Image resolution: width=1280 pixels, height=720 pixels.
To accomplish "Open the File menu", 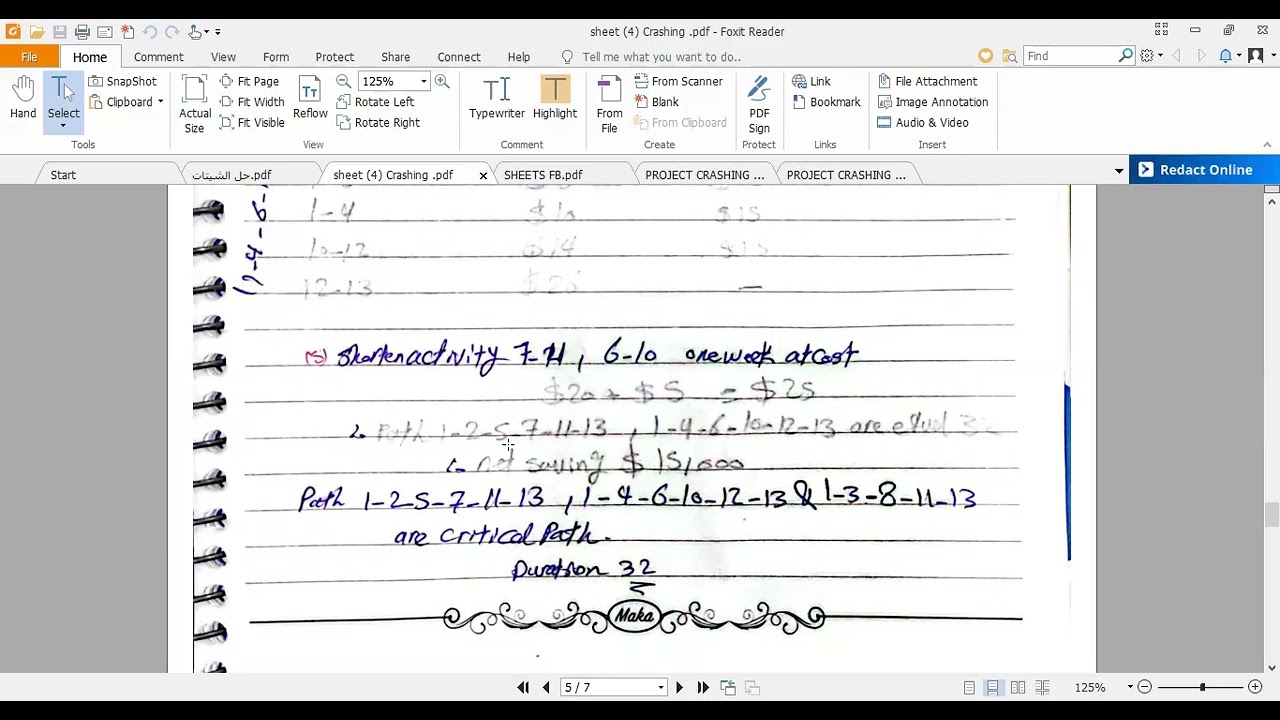I will tap(29, 57).
